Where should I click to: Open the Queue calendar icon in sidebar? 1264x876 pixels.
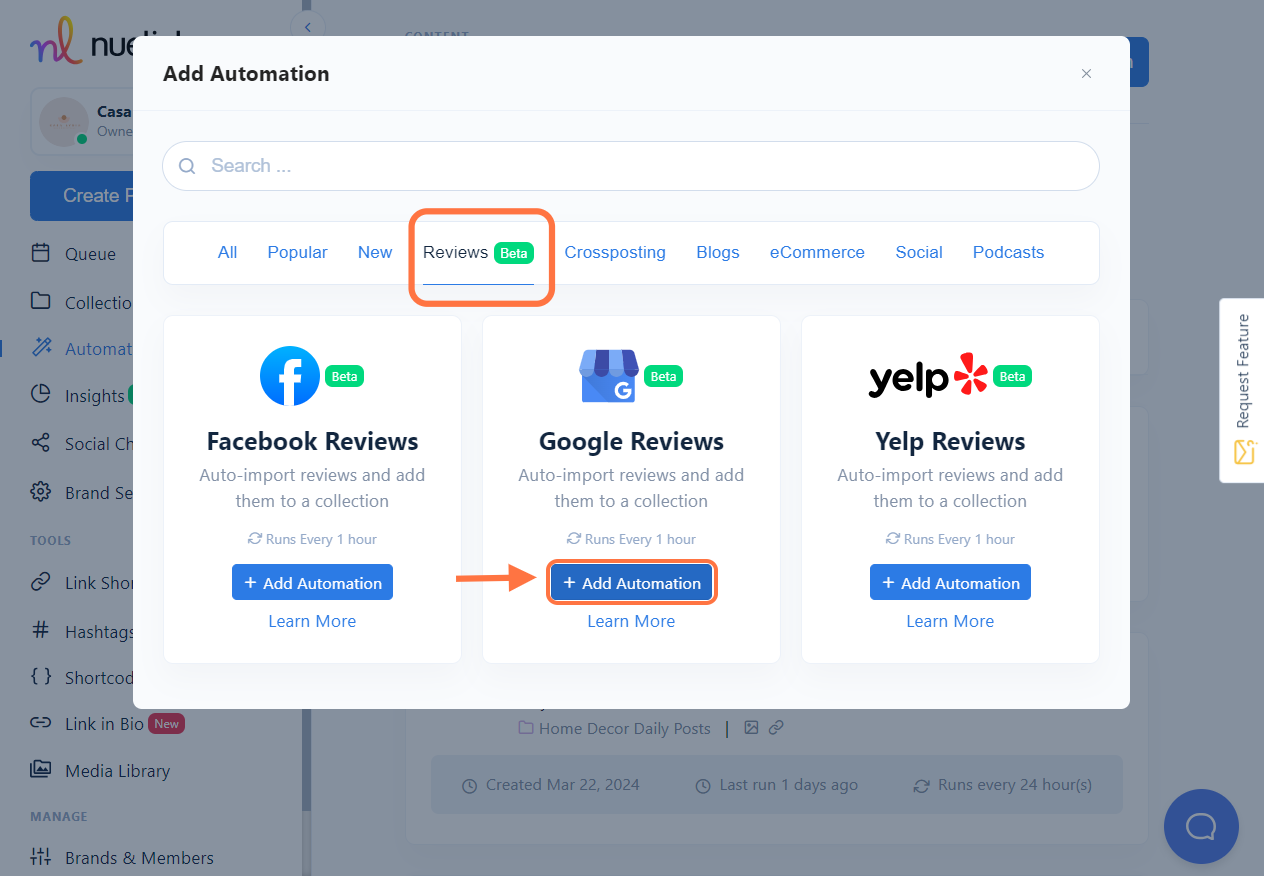[40, 253]
